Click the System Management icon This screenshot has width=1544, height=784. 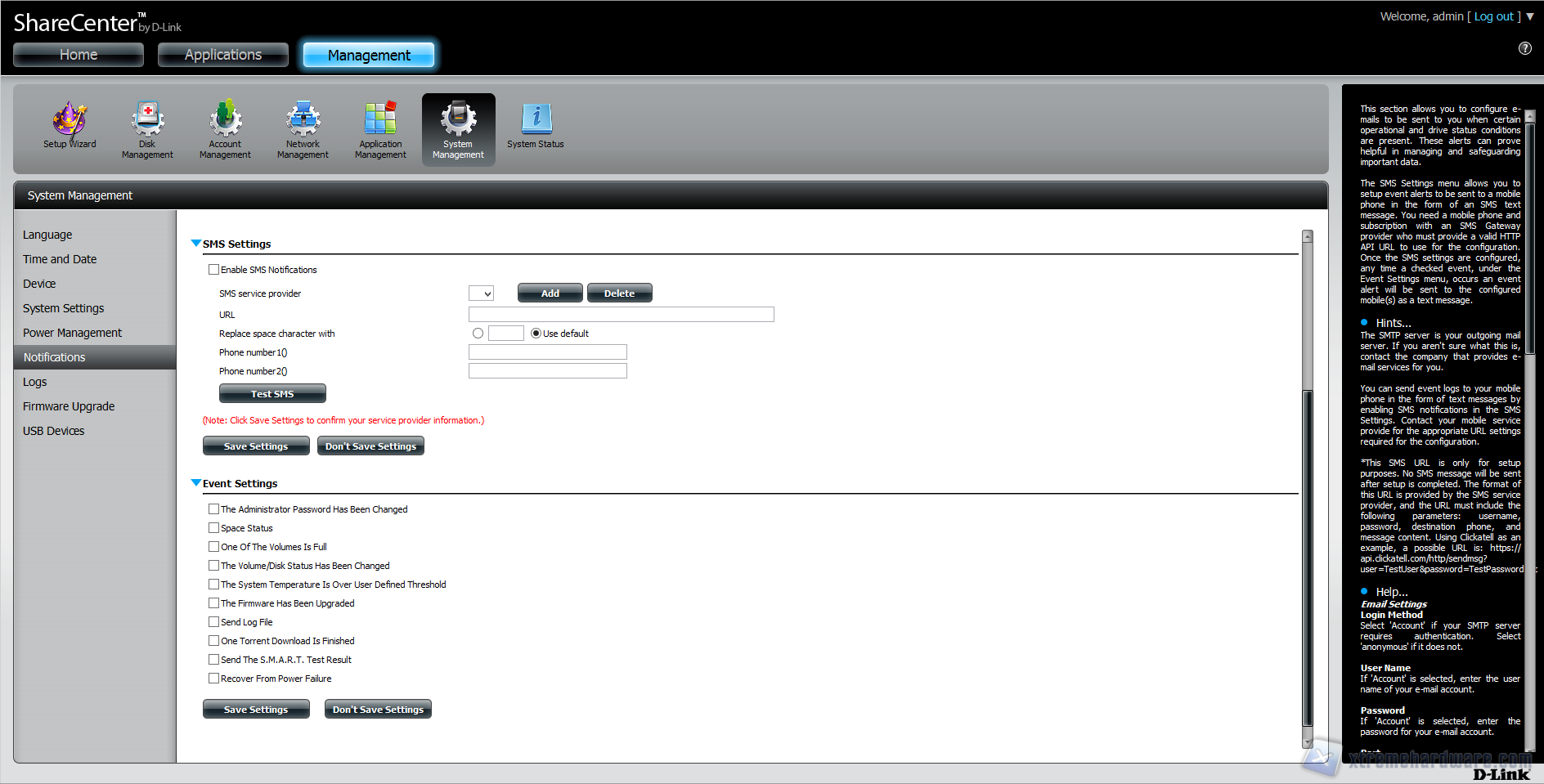pos(458,119)
